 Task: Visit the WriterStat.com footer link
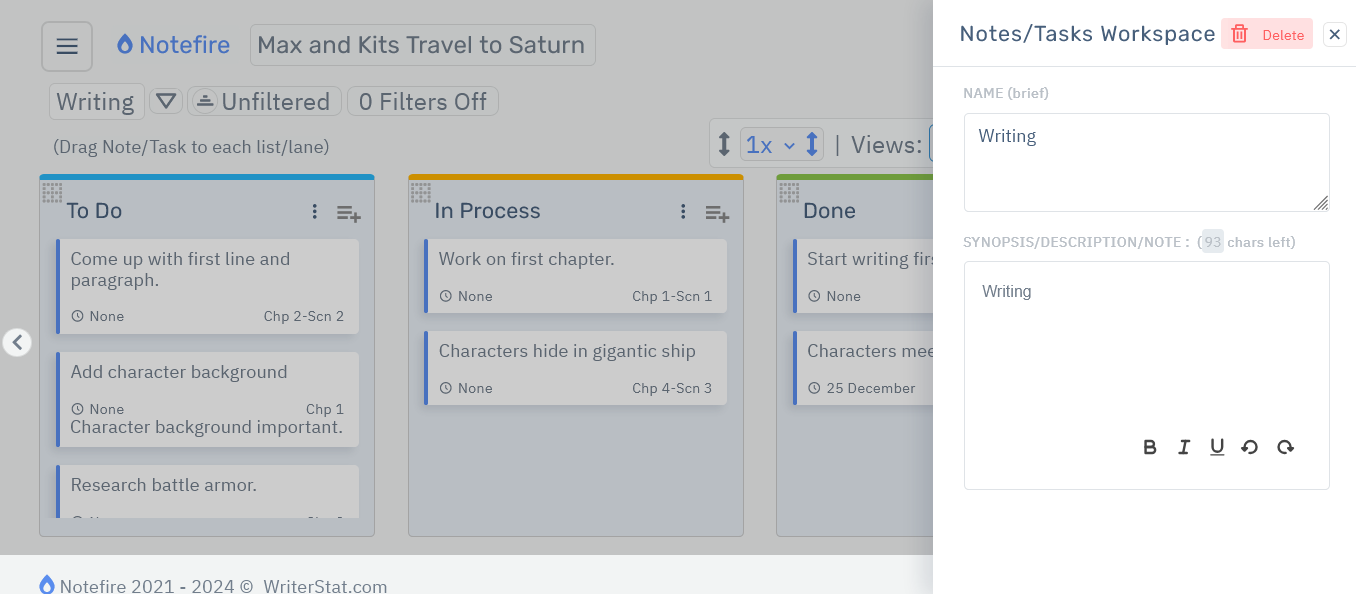point(325,586)
